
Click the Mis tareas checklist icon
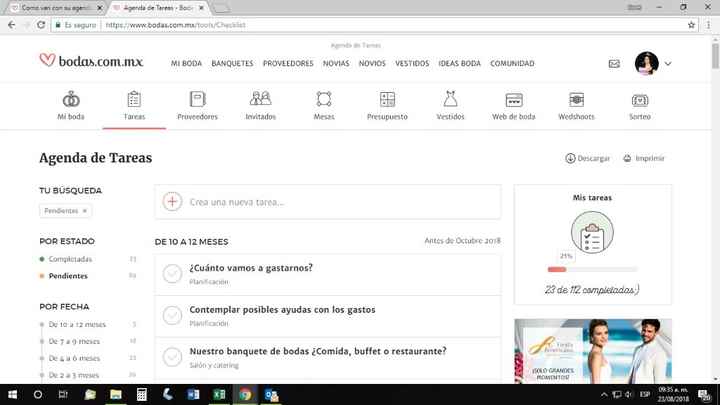pos(592,232)
